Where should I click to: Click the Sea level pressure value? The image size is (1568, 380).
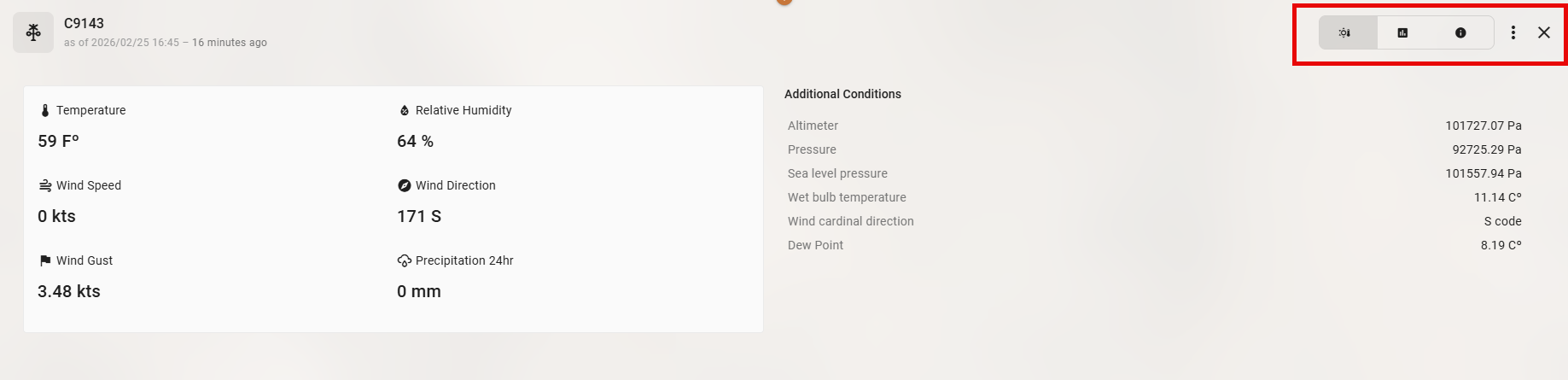click(1483, 173)
